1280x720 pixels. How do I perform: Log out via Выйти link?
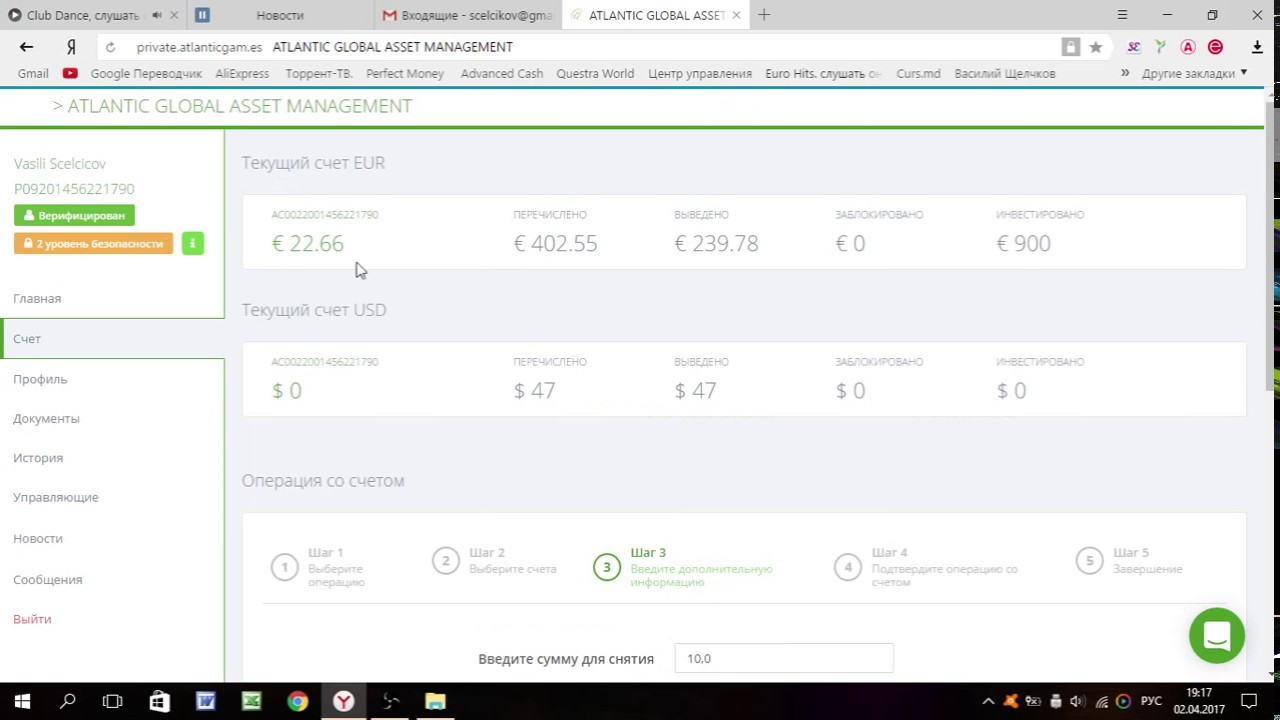[32, 619]
